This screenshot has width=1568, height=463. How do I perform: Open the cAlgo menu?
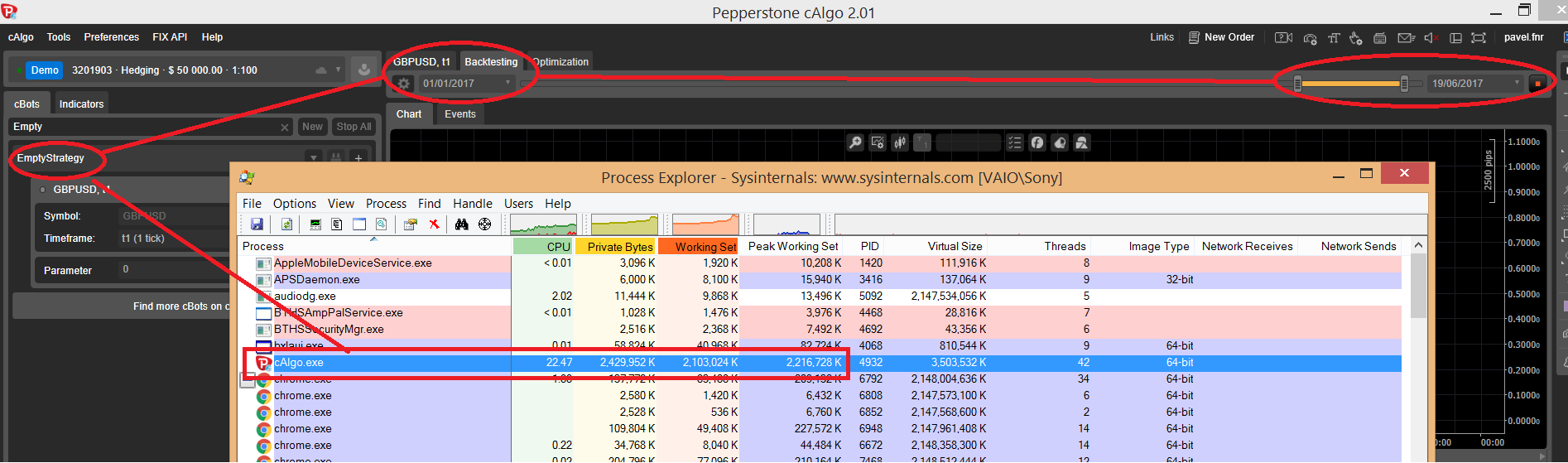pyautogui.click(x=21, y=37)
